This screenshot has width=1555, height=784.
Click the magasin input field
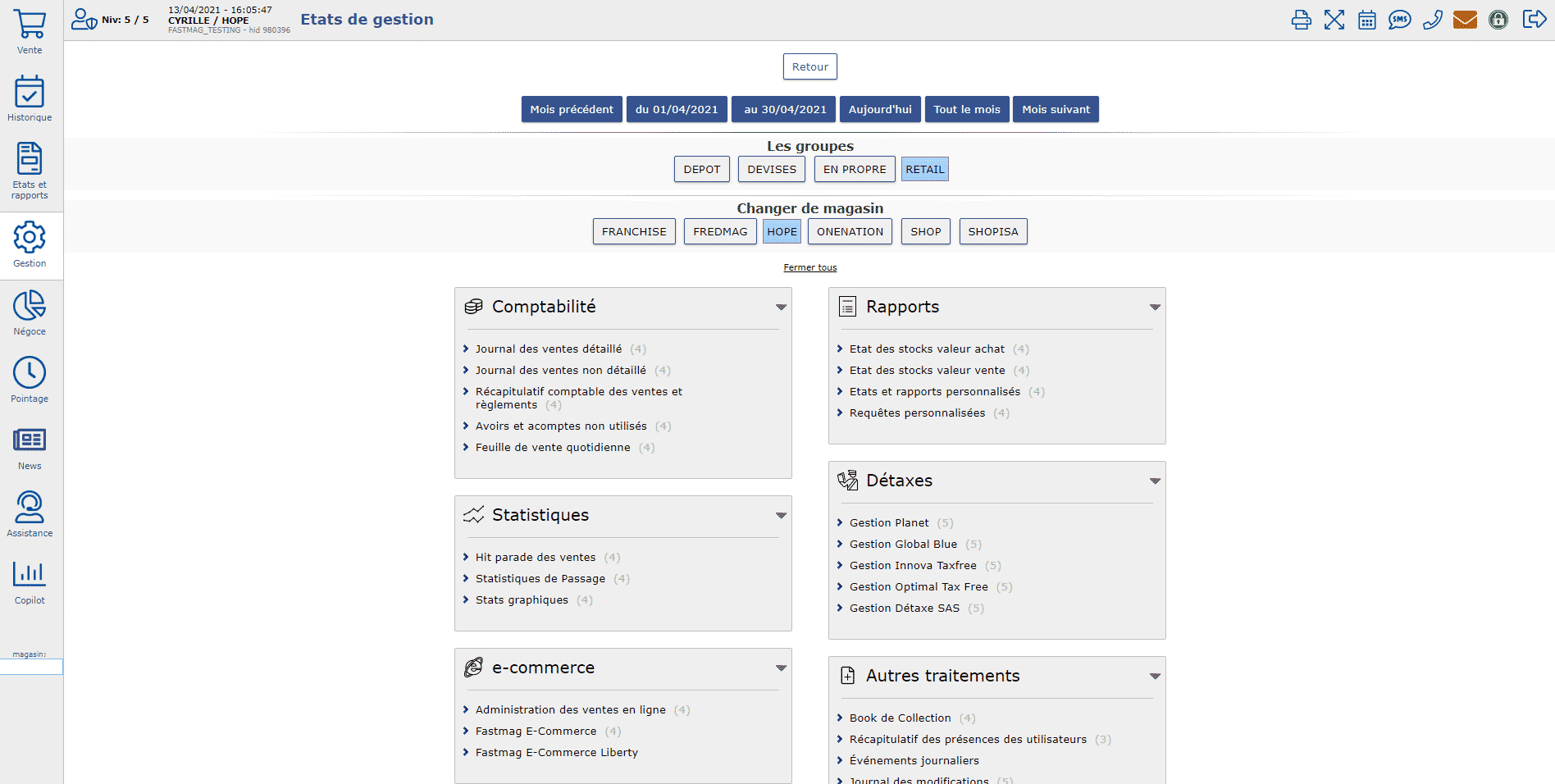click(x=31, y=667)
